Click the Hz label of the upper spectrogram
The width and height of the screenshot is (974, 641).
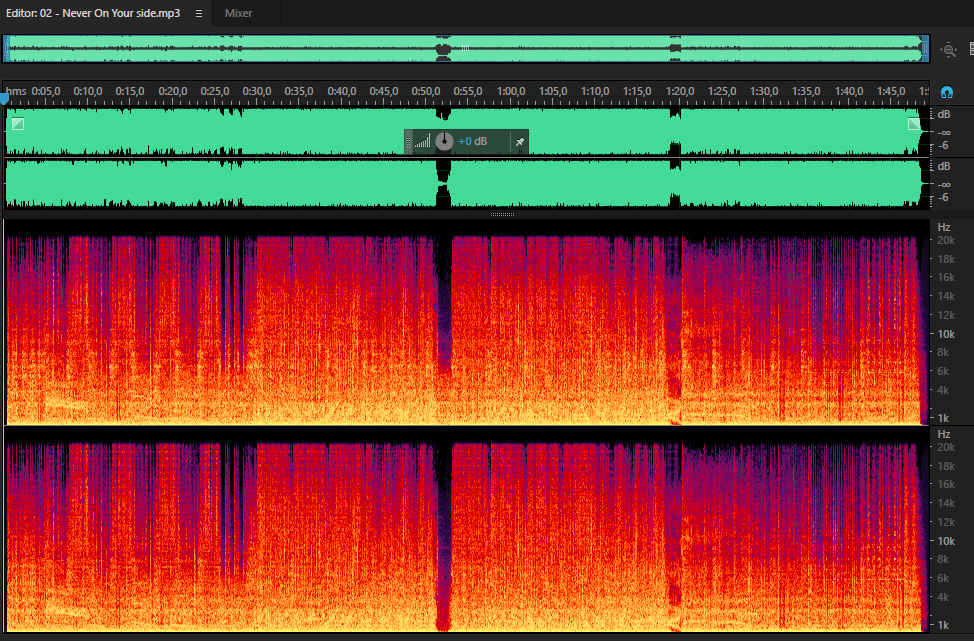[x=944, y=227]
